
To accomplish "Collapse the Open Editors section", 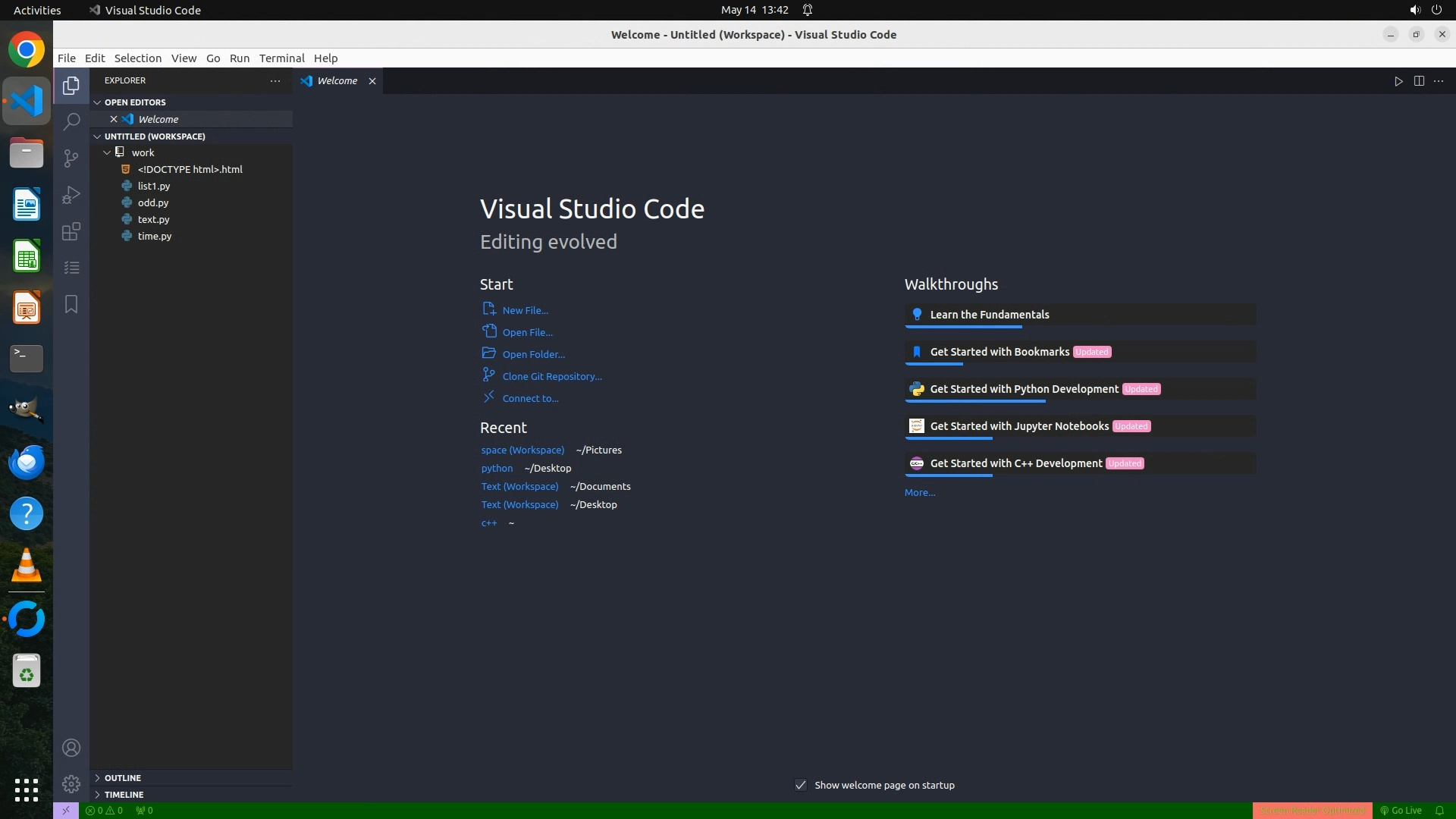I will tap(135, 102).
